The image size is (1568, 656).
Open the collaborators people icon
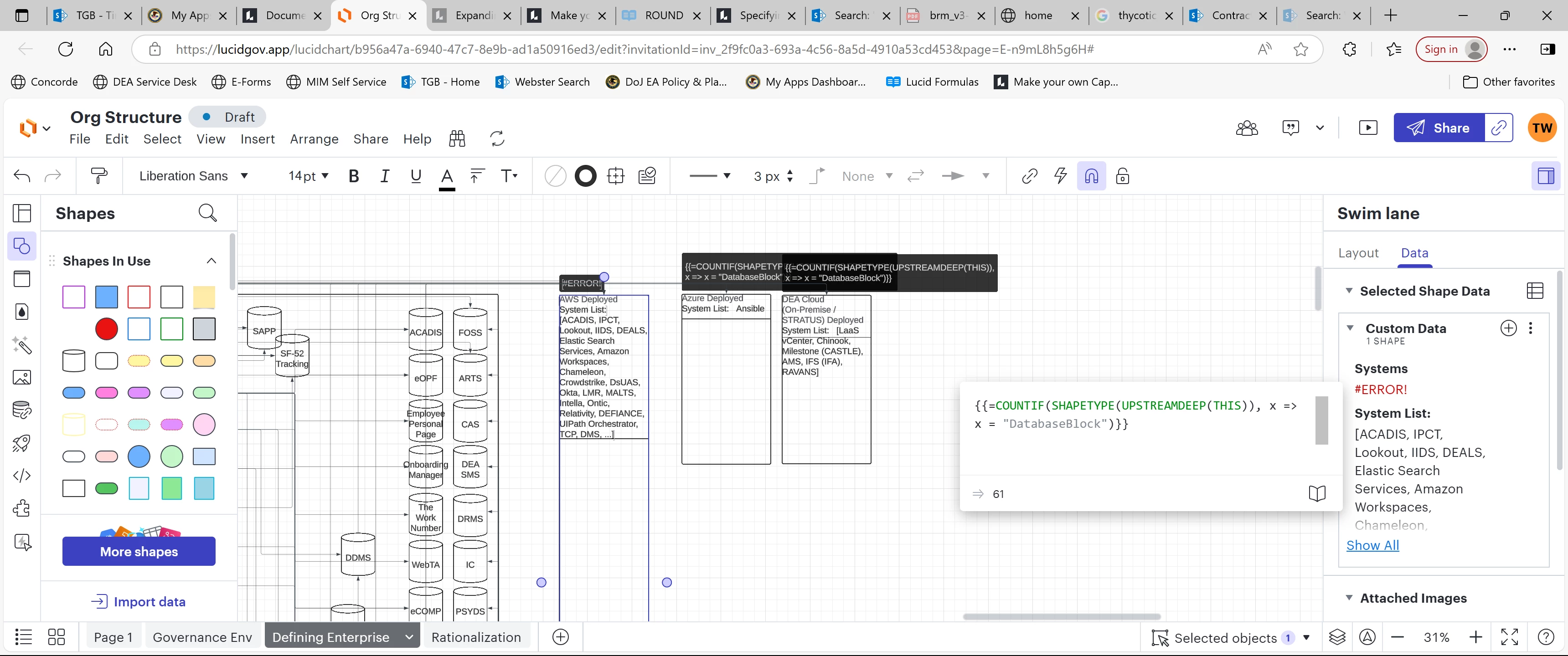pyautogui.click(x=1247, y=128)
